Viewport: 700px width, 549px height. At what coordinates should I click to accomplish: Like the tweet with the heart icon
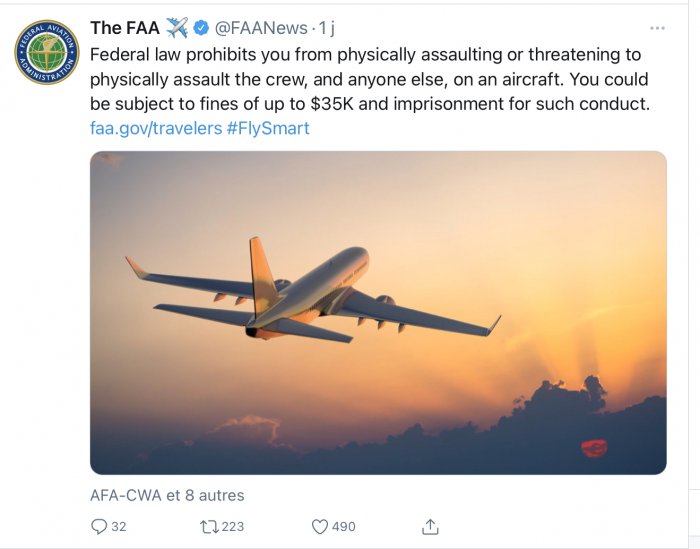pyautogui.click(x=320, y=526)
